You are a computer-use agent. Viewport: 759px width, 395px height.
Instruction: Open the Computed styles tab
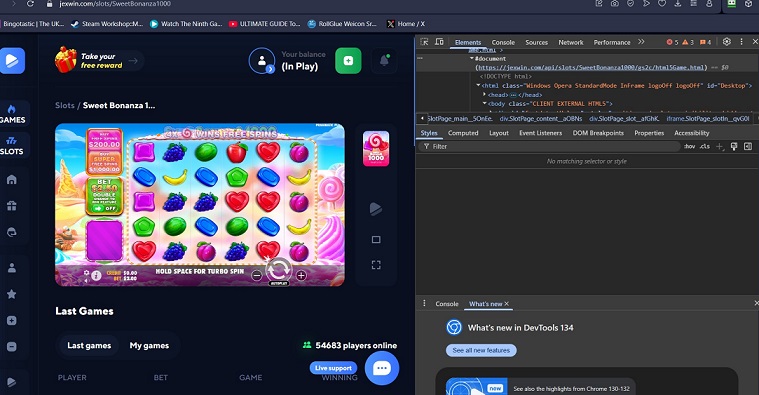point(463,133)
